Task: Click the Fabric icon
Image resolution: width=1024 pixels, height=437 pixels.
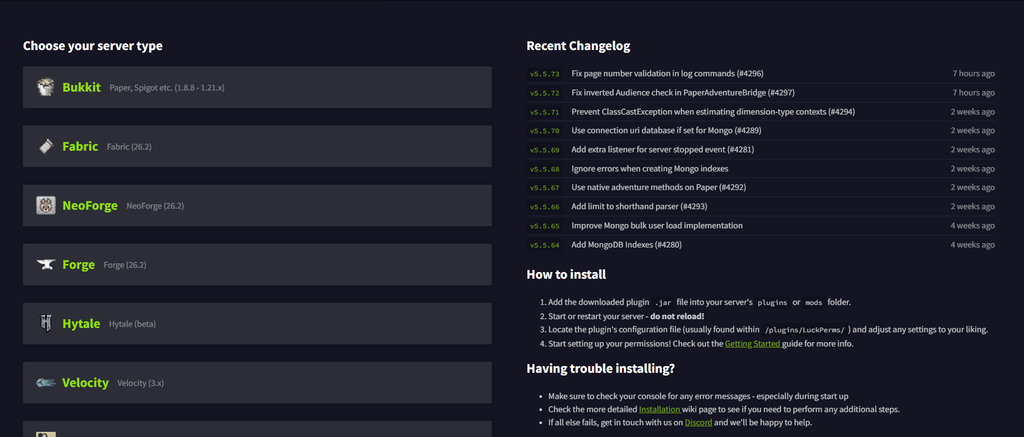Action: click(46, 146)
